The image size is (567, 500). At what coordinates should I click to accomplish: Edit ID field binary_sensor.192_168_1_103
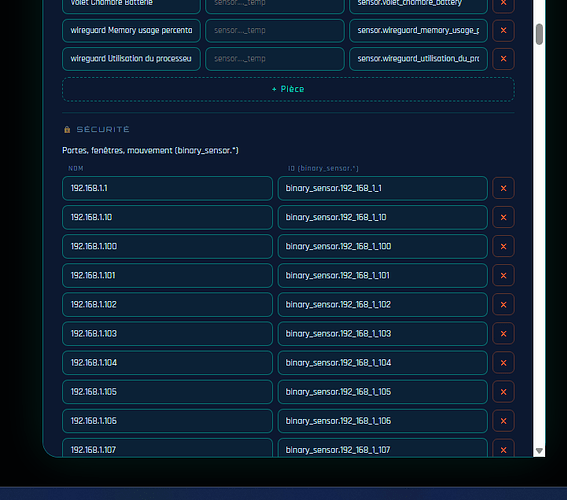point(383,334)
